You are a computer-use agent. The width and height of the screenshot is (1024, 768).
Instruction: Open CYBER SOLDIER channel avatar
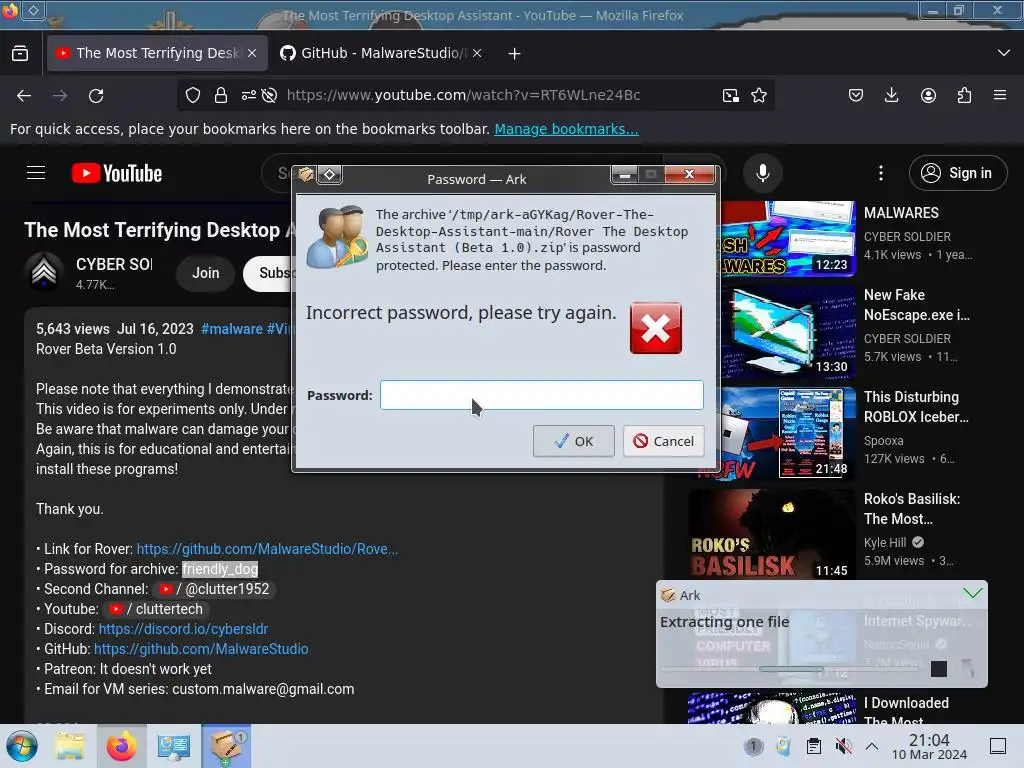click(x=44, y=272)
